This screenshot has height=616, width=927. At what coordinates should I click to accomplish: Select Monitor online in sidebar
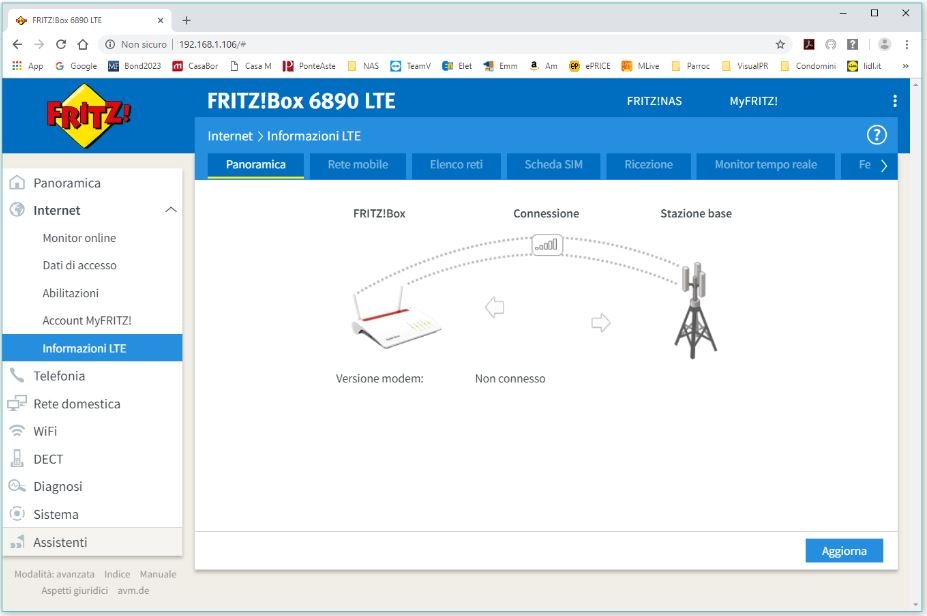(x=79, y=238)
